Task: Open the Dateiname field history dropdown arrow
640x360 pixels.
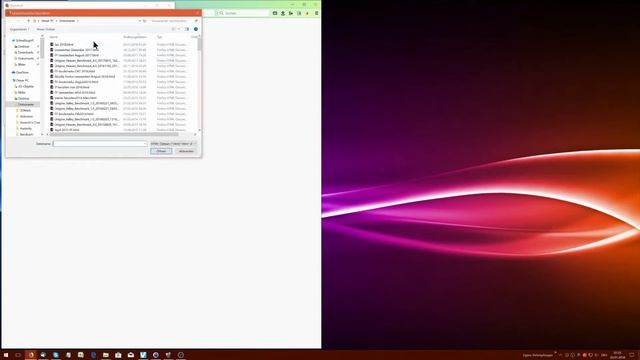Action: coord(144,144)
